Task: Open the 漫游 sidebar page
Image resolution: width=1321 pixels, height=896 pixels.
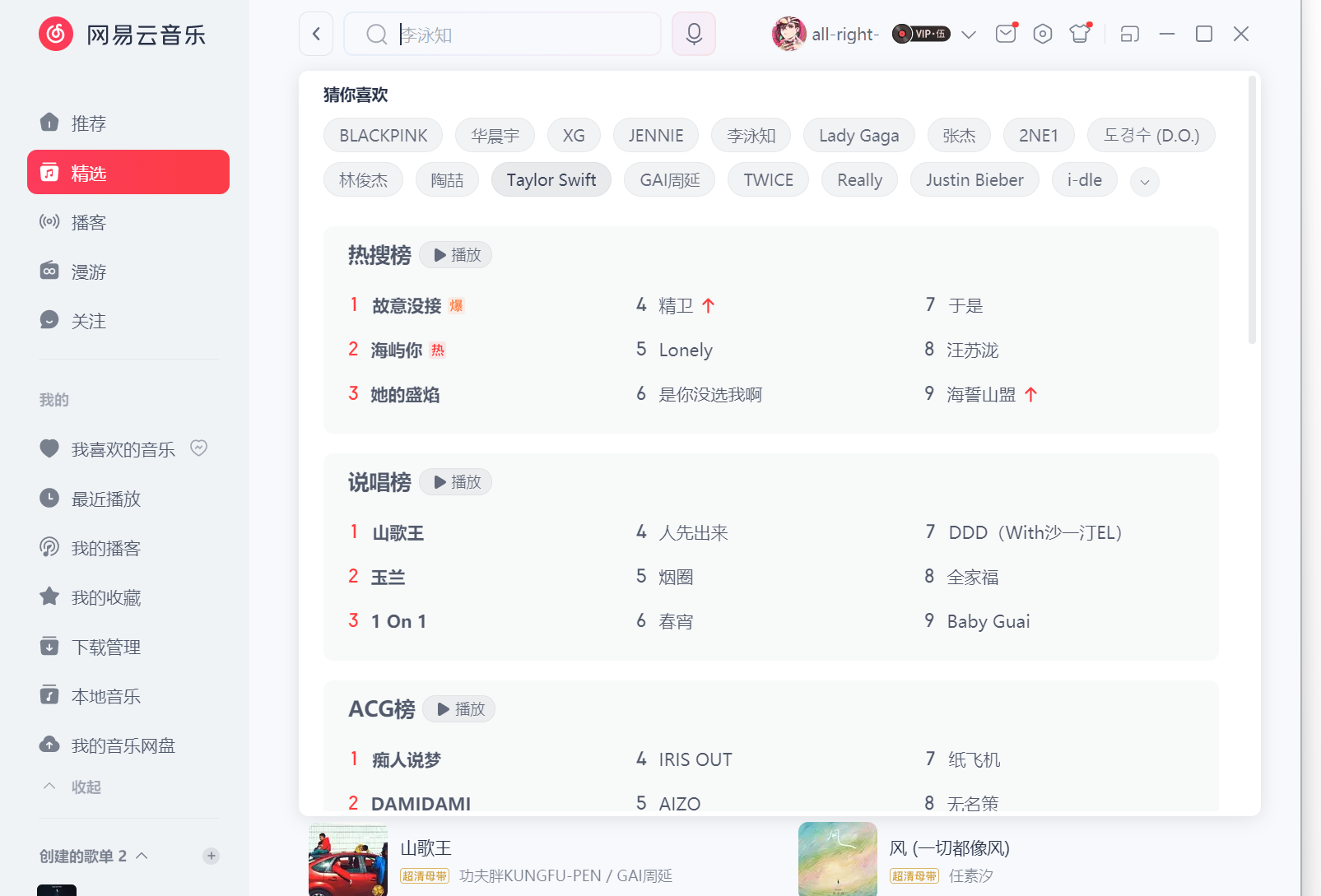Action: coord(128,271)
